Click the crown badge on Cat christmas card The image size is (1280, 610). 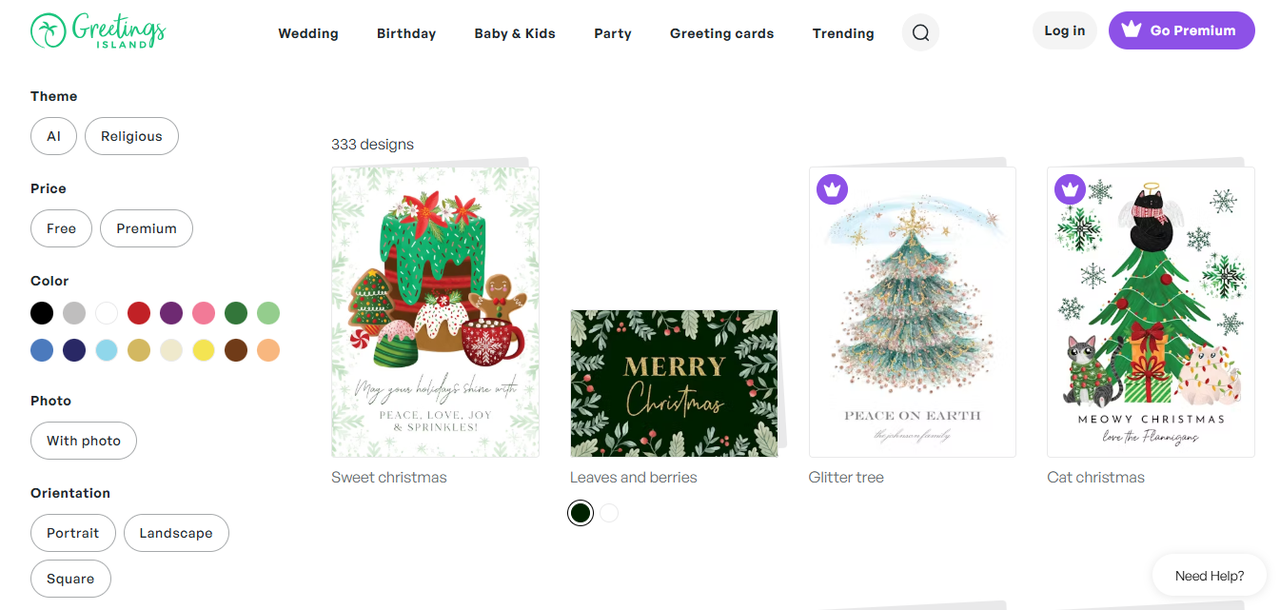pos(1070,188)
